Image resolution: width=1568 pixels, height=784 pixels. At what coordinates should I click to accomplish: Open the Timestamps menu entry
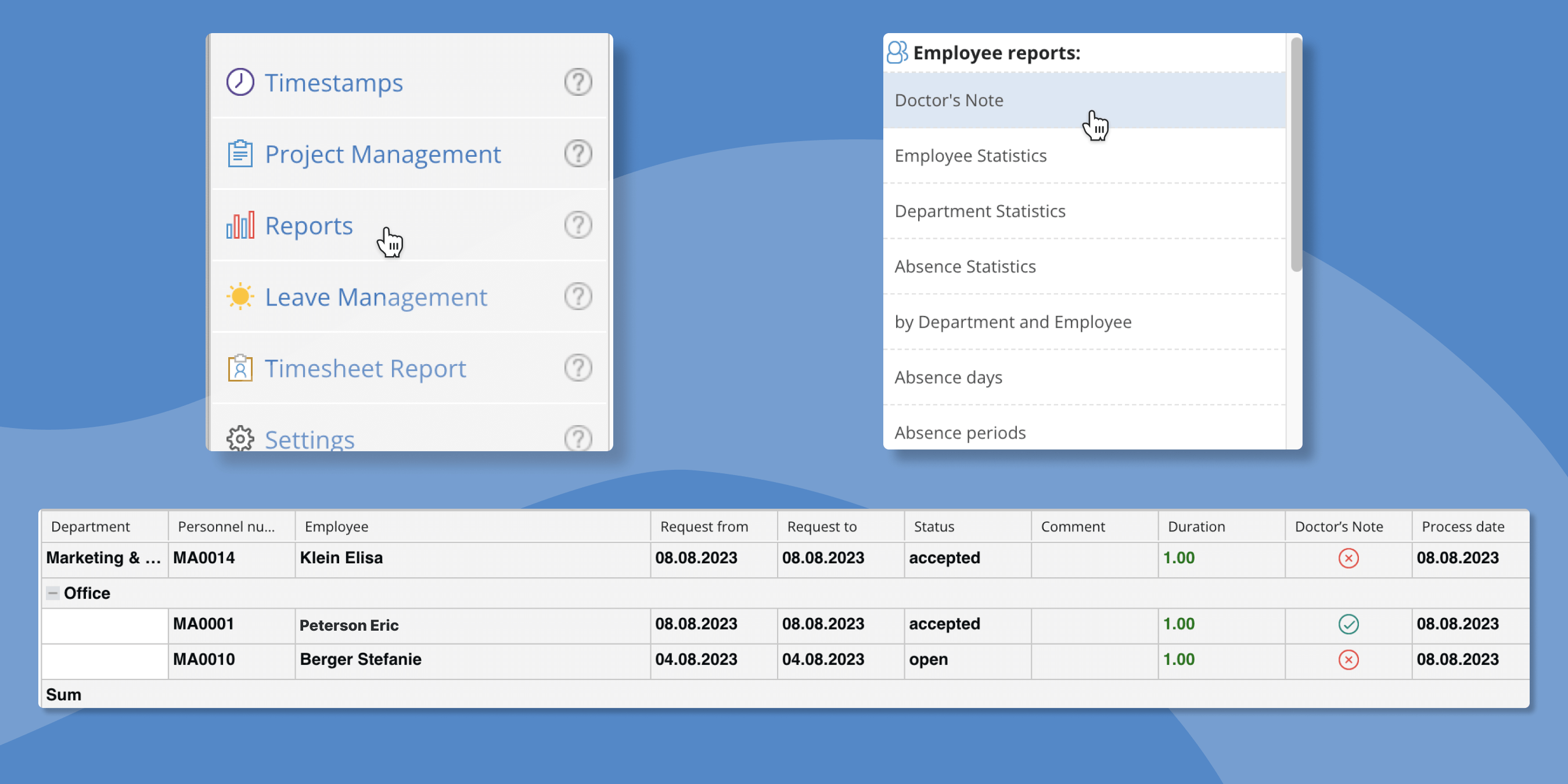click(409, 82)
